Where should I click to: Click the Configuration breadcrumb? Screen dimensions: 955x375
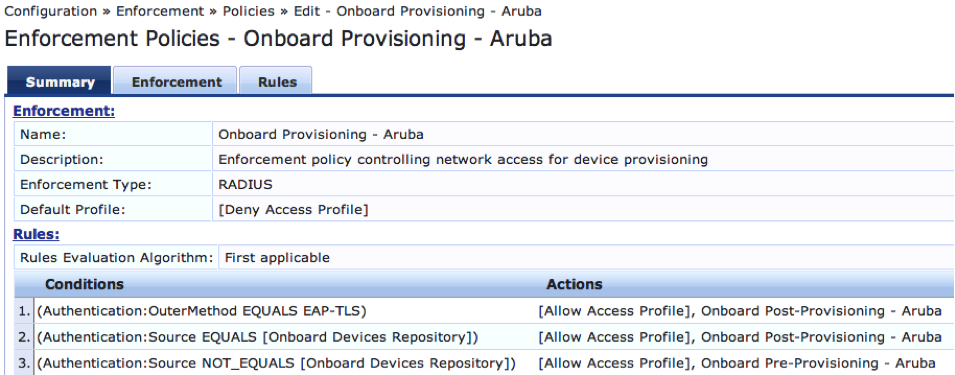[51, 11]
